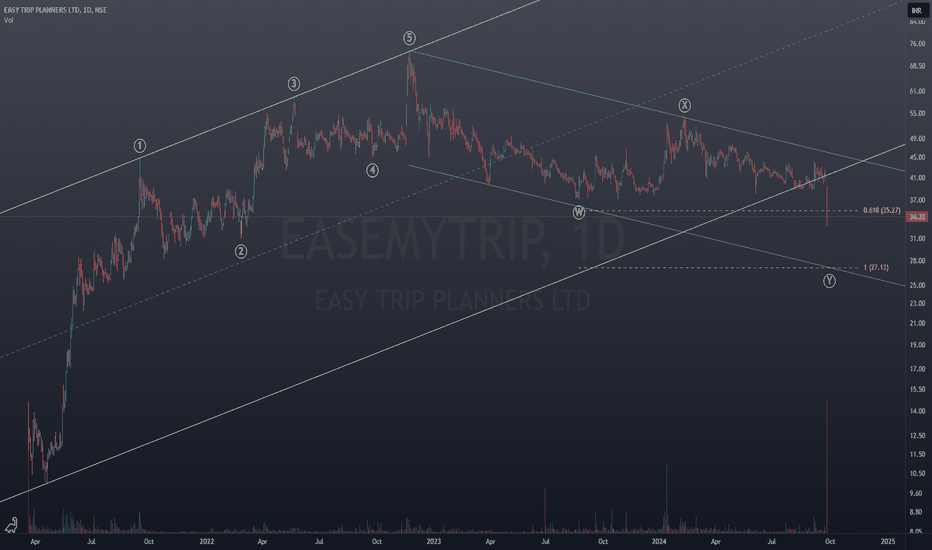Click the 12.50 price axis label
Screen dimensions: 932x550
click(x=917, y=436)
